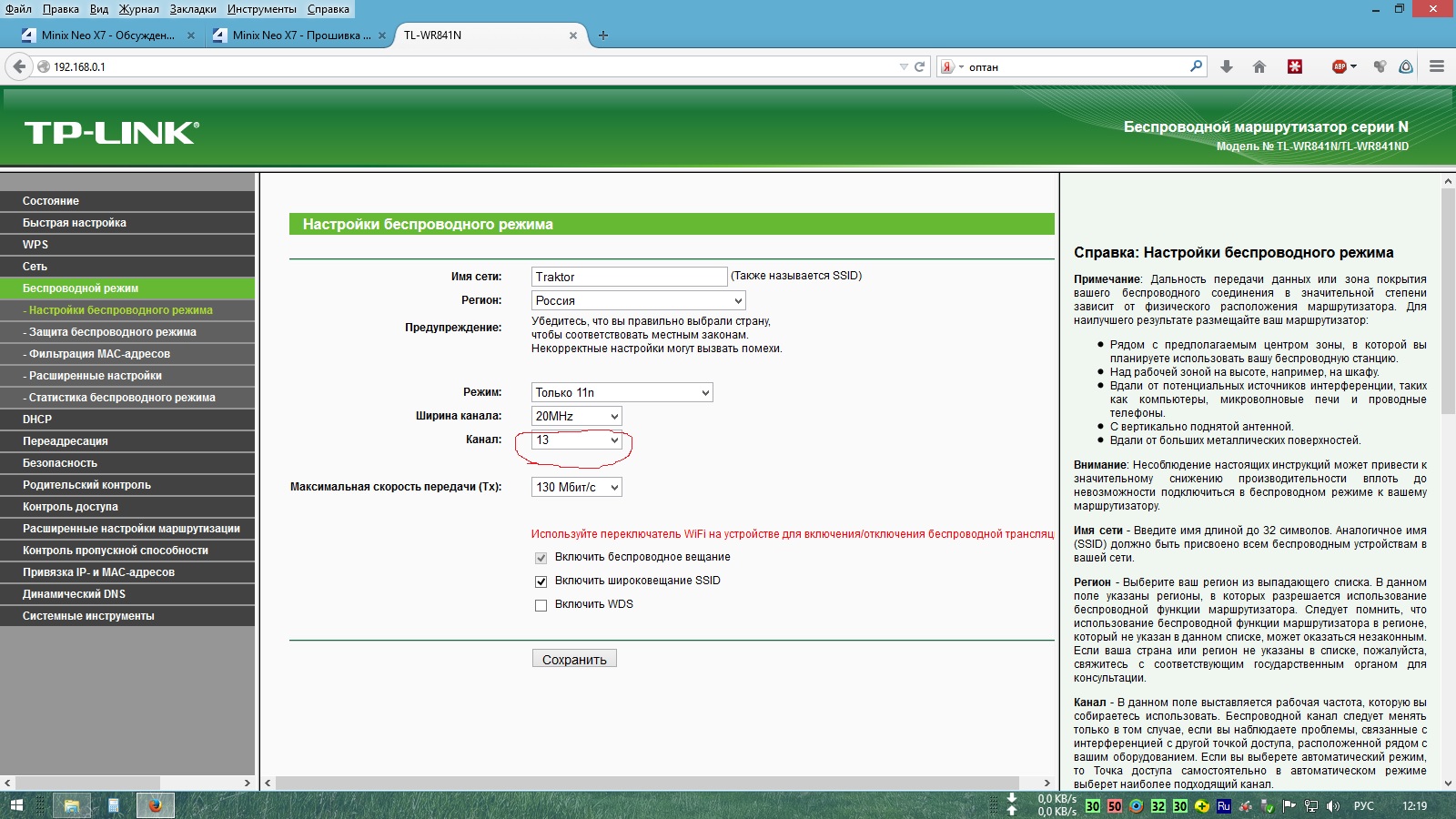Reload the router page
The height and width of the screenshot is (819, 1456).
(x=919, y=66)
